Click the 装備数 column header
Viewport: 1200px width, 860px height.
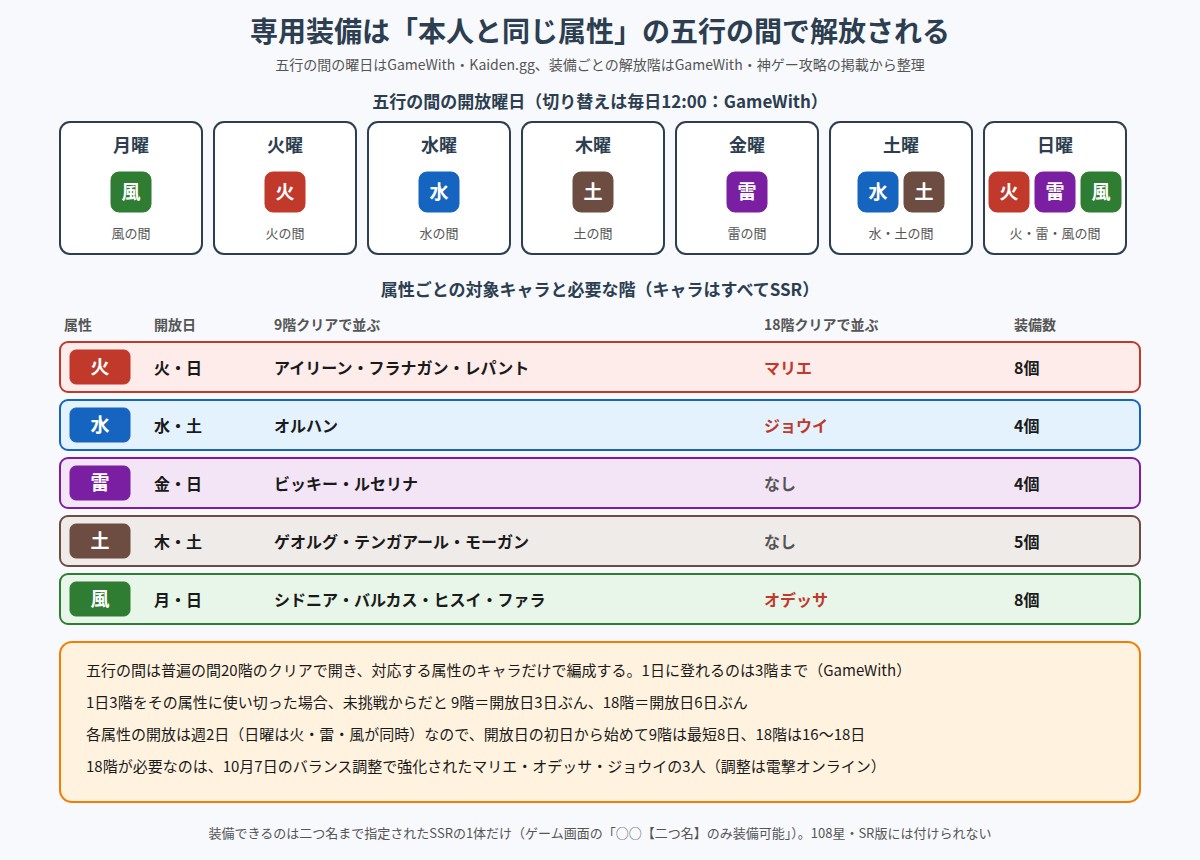click(1035, 325)
